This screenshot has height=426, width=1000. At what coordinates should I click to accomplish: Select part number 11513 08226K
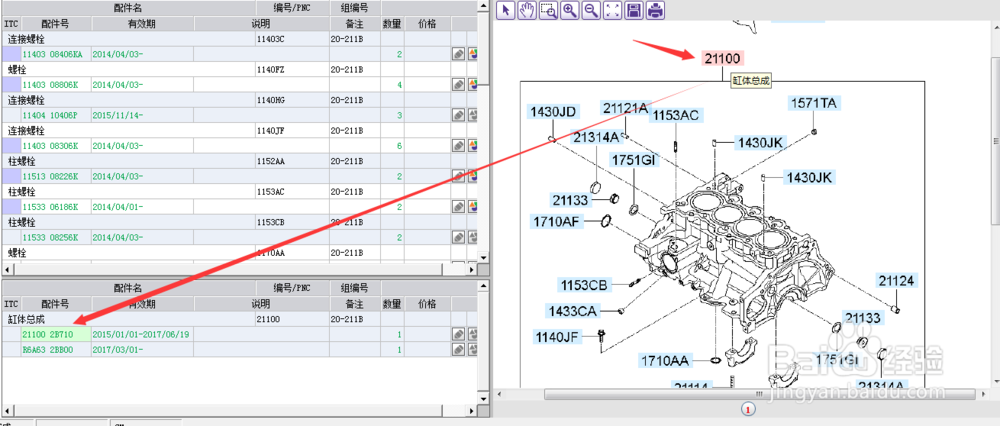50,177
